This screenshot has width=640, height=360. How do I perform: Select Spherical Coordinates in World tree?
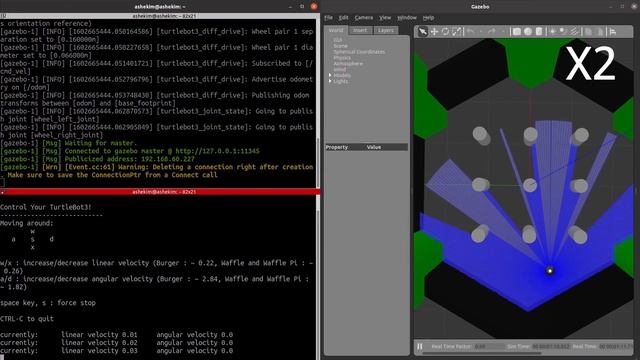click(x=359, y=52)
